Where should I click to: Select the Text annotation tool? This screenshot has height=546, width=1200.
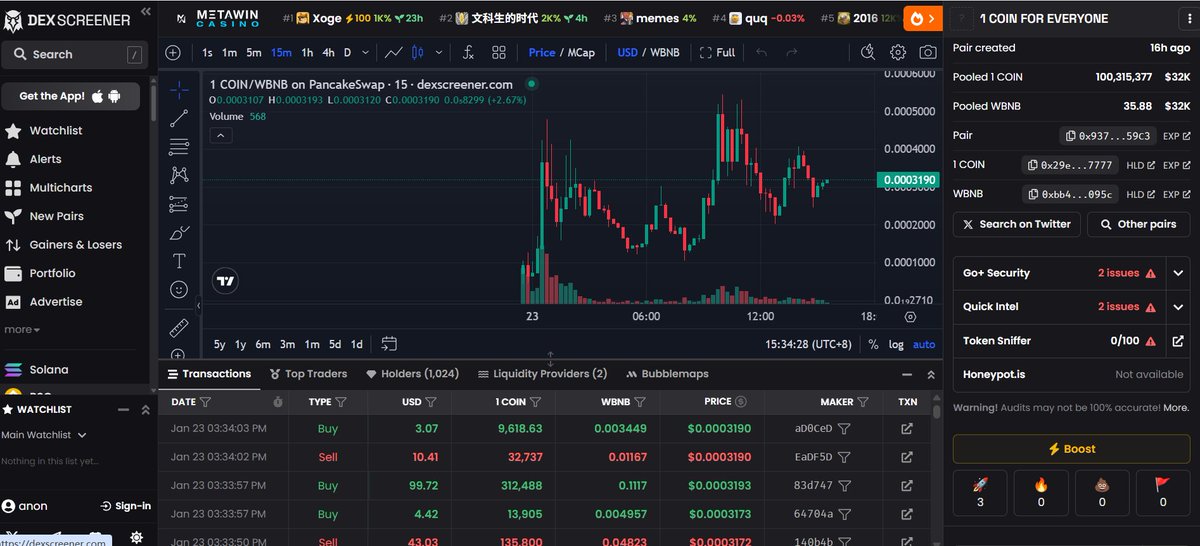tap(179, 261)
